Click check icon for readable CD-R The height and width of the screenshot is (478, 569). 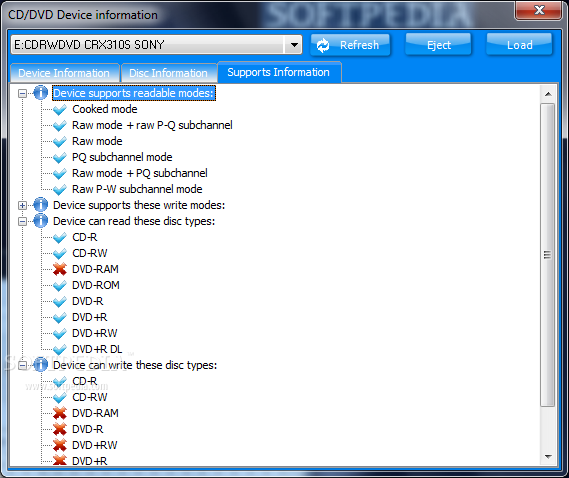coord(60,237)
